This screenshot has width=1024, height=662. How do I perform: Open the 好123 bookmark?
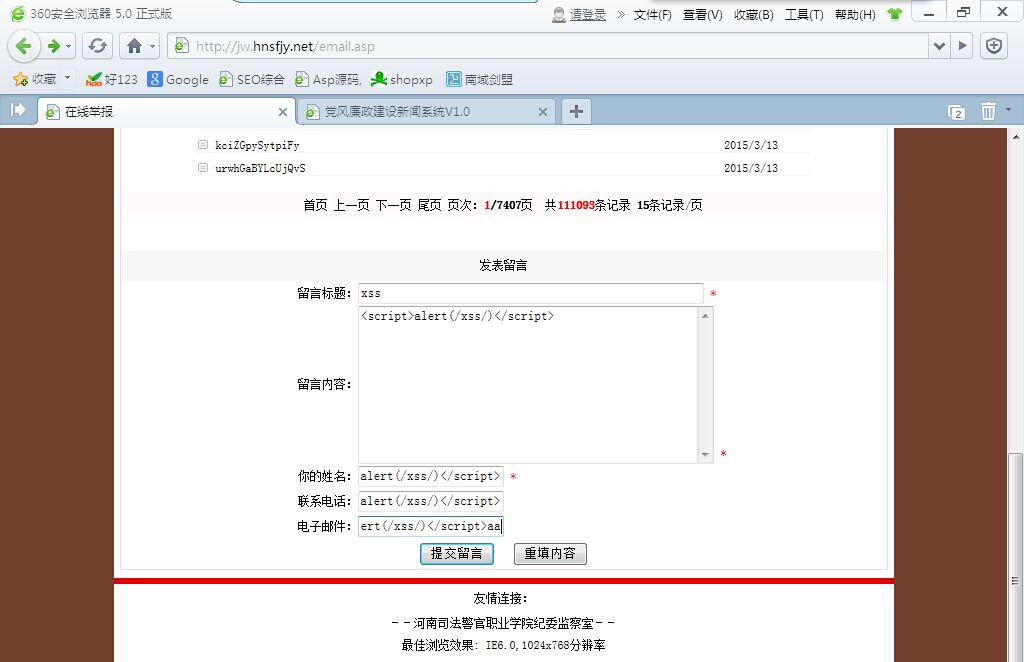click(112, 79)
